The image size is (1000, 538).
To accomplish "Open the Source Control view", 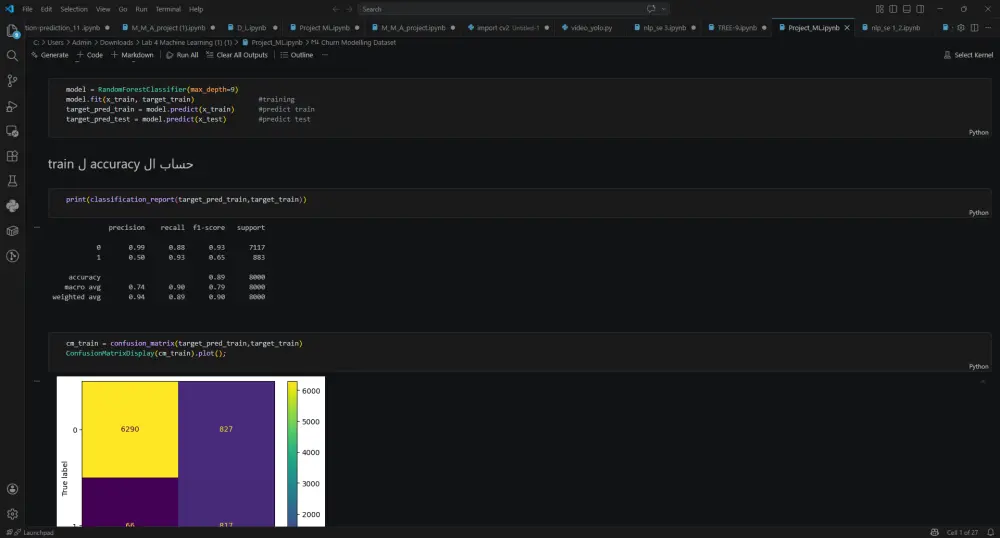I will (12, 81).
